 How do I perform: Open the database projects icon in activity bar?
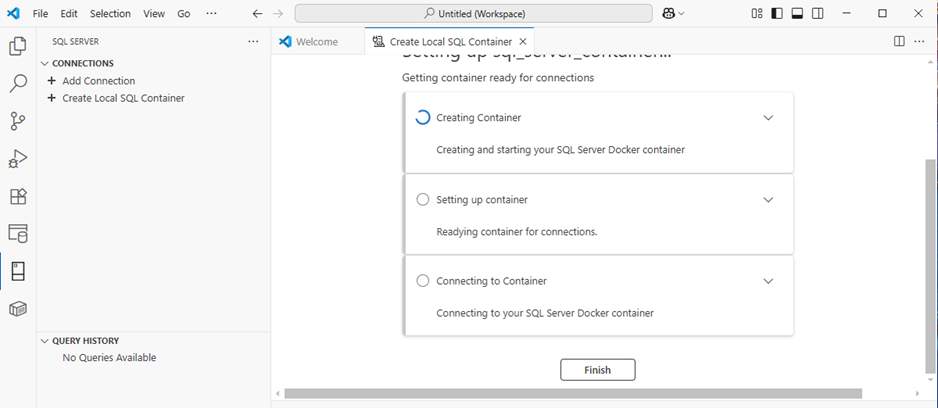click(x=18, y=233)
